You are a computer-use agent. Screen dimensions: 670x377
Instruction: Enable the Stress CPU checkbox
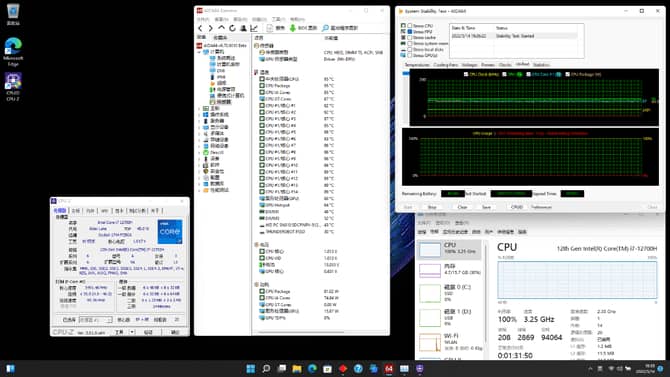pos(410,26)
